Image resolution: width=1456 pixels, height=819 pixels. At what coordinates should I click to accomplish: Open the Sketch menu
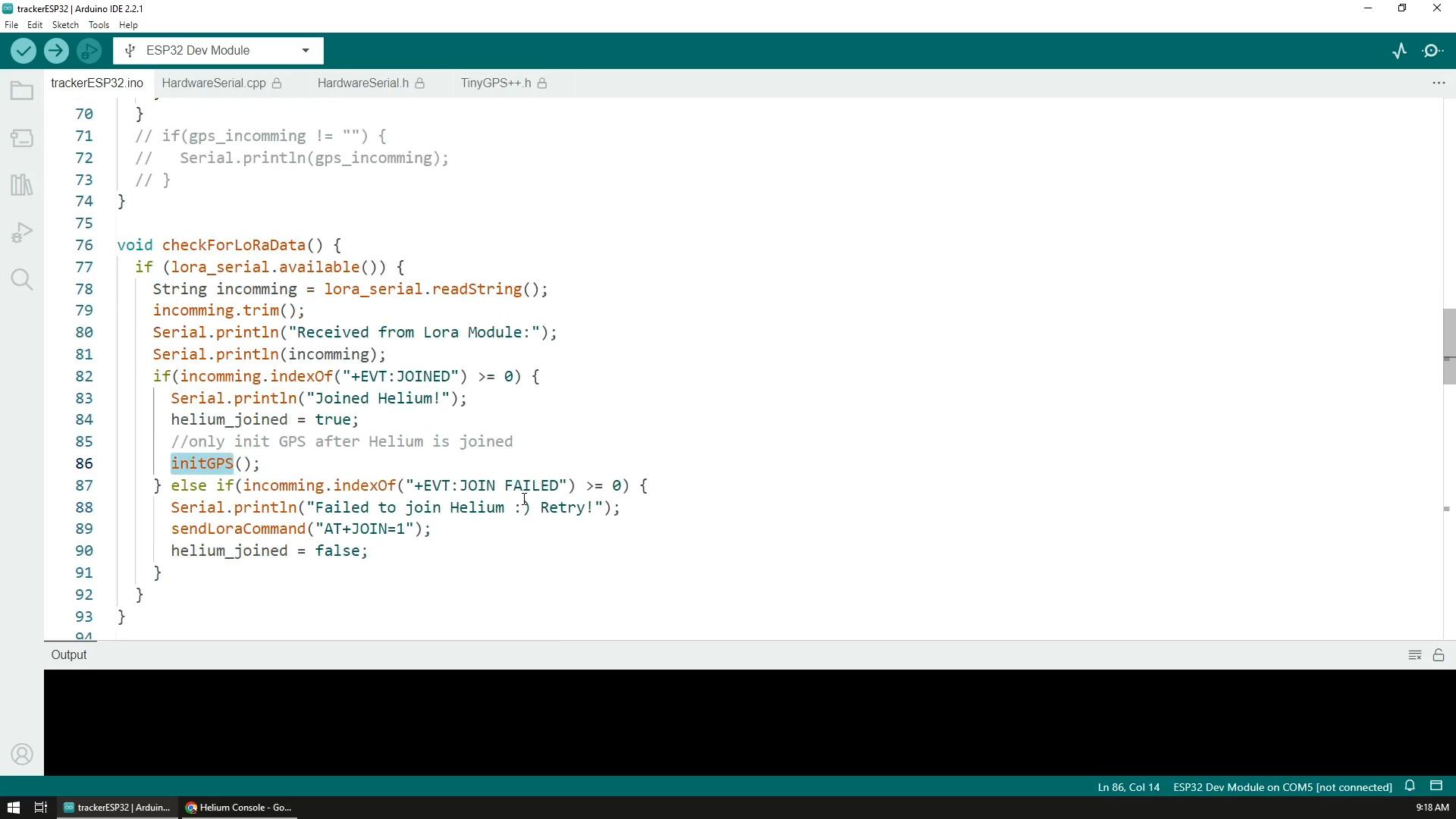[65, 25]
